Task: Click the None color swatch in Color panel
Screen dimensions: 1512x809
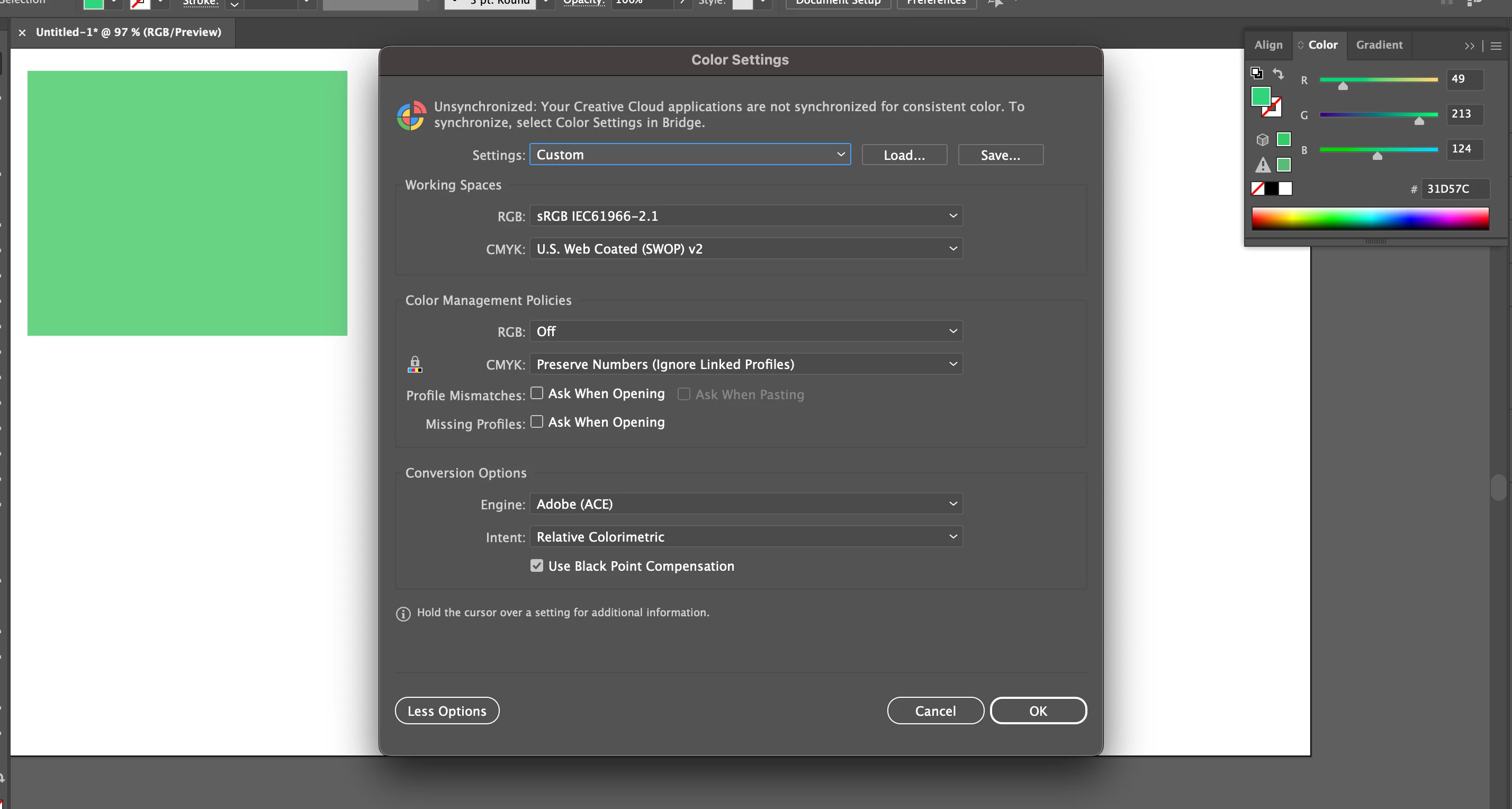Action: point(1257,188)
